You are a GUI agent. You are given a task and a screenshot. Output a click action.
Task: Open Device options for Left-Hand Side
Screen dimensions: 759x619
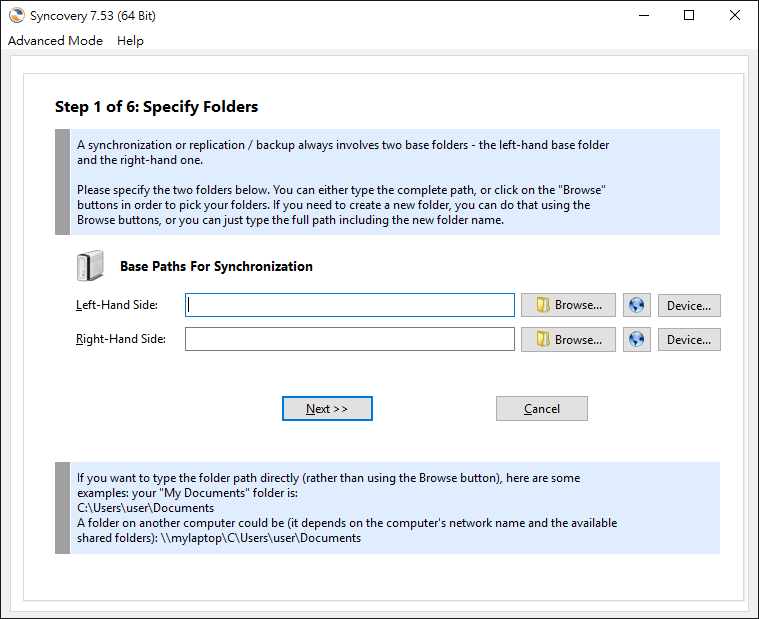click(689, 305)
